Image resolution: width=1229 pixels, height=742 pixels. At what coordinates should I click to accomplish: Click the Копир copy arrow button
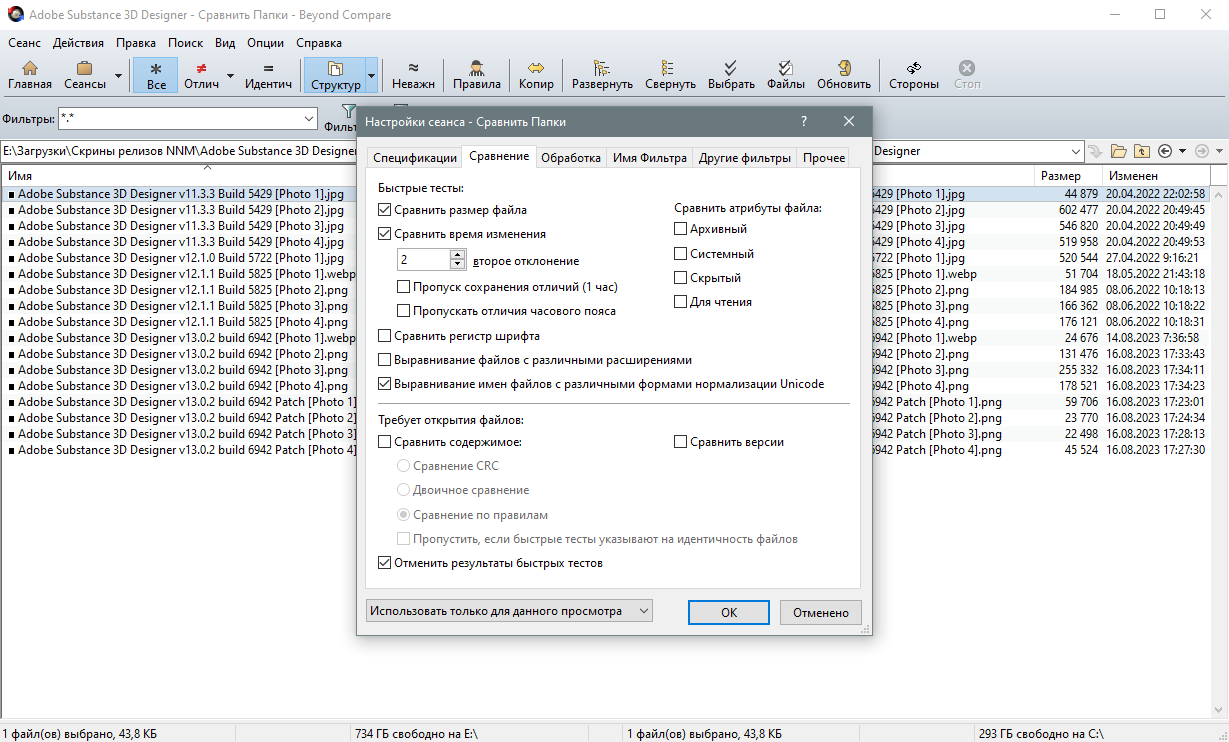(x=535, y=75)
